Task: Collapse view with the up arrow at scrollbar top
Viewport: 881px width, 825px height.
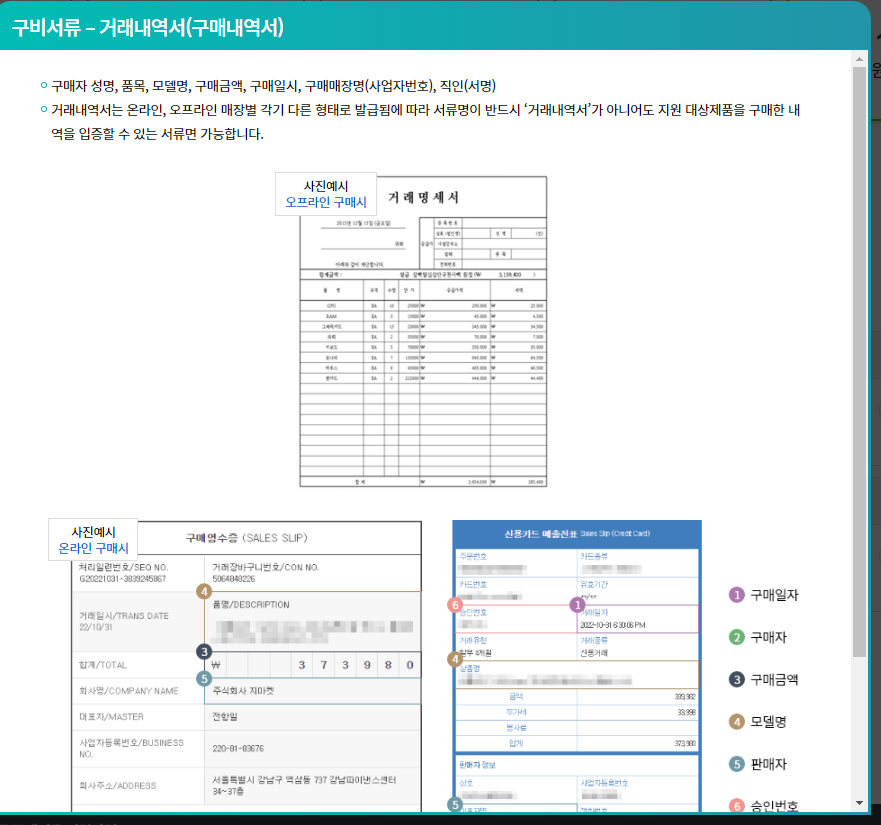Action: tap(858, 60)
